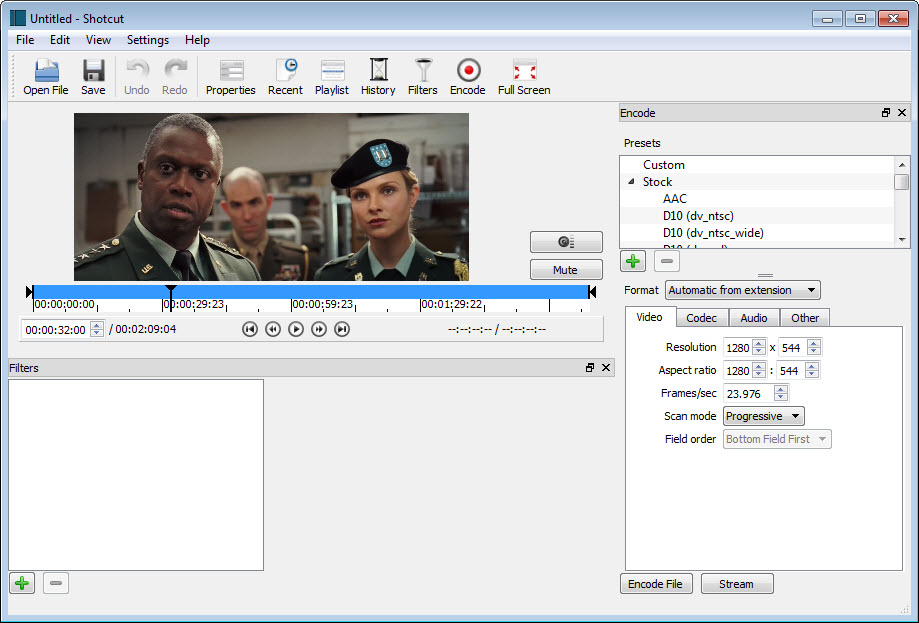Select the AAC preset
The width and height of the screenshot is (919, 623).
coord(675,199)
